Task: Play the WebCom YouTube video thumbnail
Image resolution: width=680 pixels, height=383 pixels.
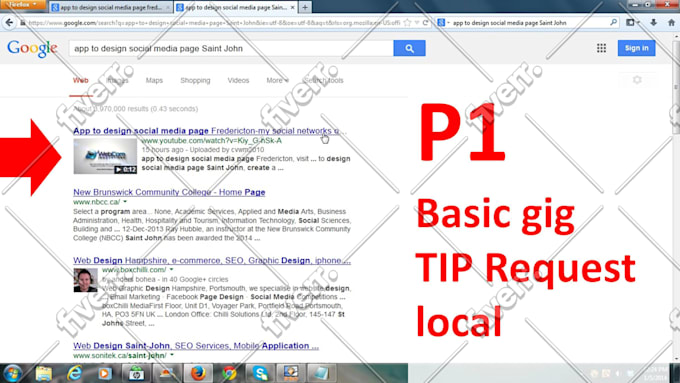Action: [105, 156]
